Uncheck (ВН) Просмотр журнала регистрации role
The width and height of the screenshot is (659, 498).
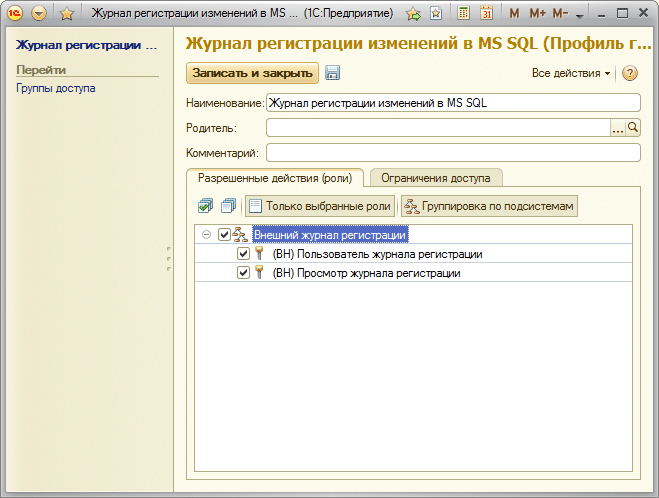pyautogui.click(x=243, y=273)
